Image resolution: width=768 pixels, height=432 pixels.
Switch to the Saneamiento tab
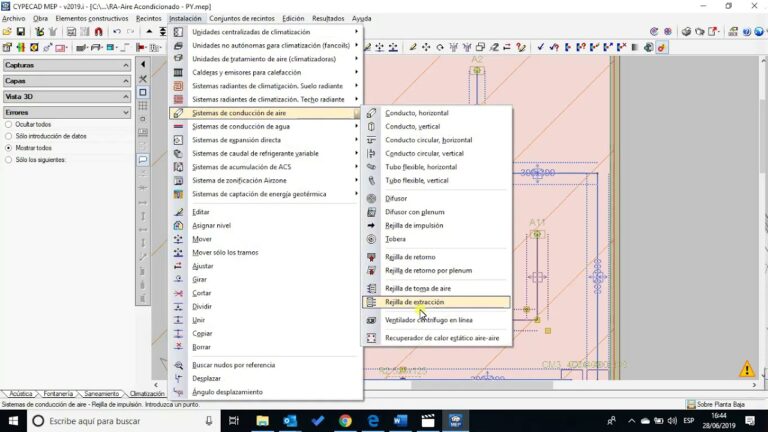pyautogui.click(x=101, y=394)
